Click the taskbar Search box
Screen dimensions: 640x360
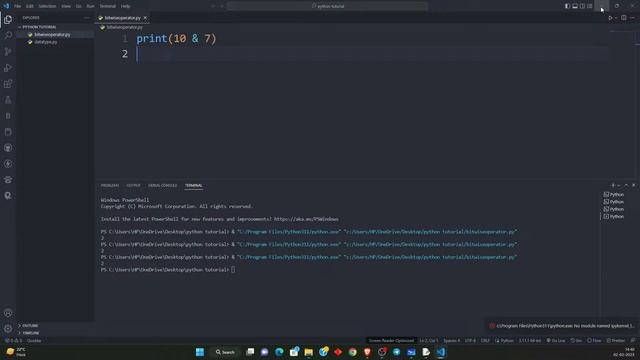click(x=225, y=352)
